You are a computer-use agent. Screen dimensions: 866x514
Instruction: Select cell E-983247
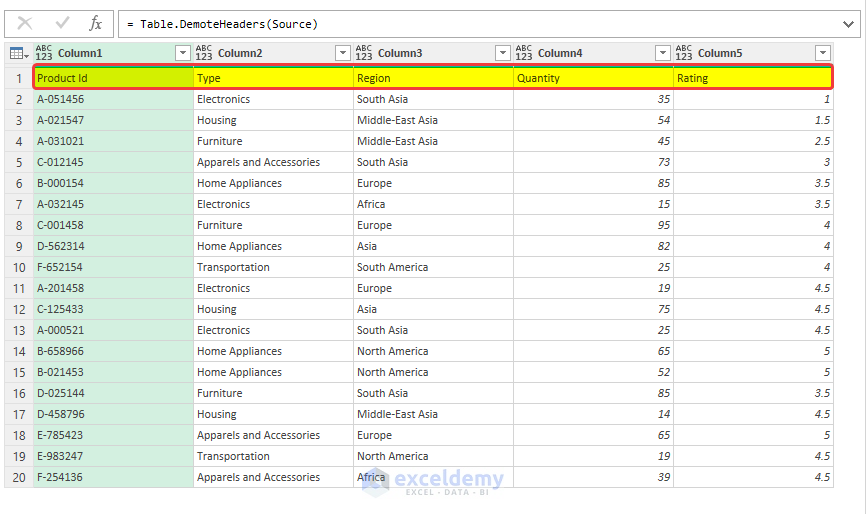[113, 456]
